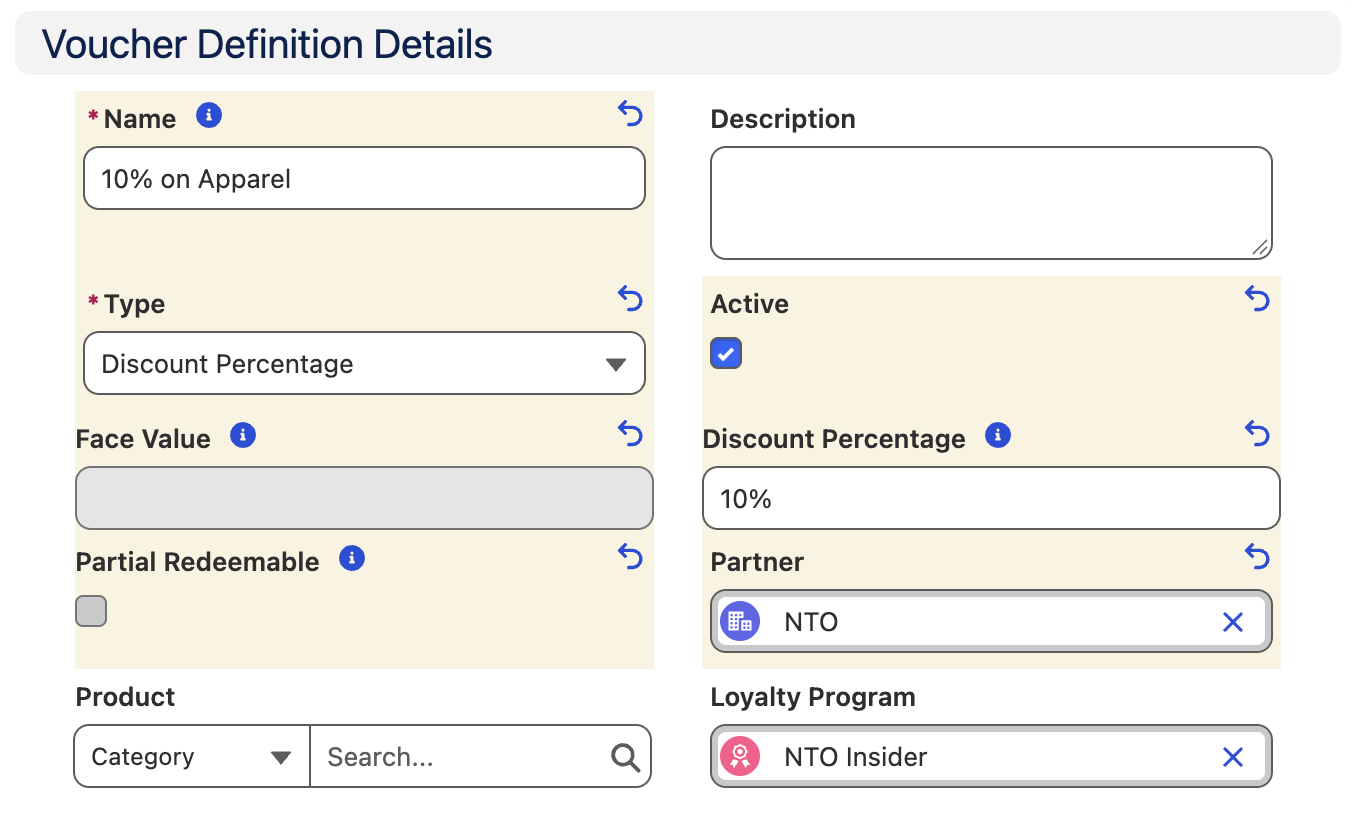Click the Product Search box
This screenshot has height=820, width=1354.
click(481, 757)
